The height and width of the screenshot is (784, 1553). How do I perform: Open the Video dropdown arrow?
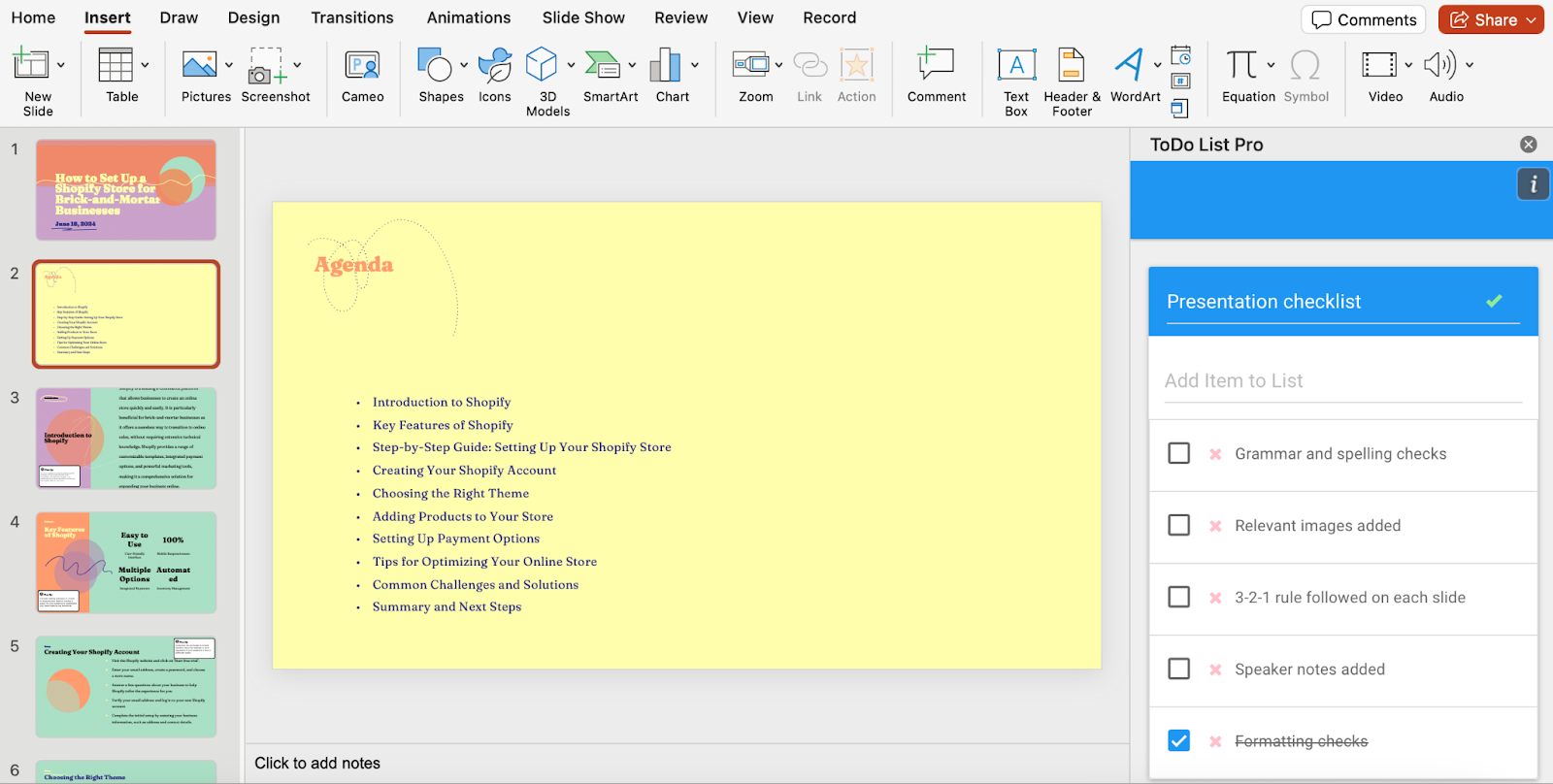(x=1408, y=65)
